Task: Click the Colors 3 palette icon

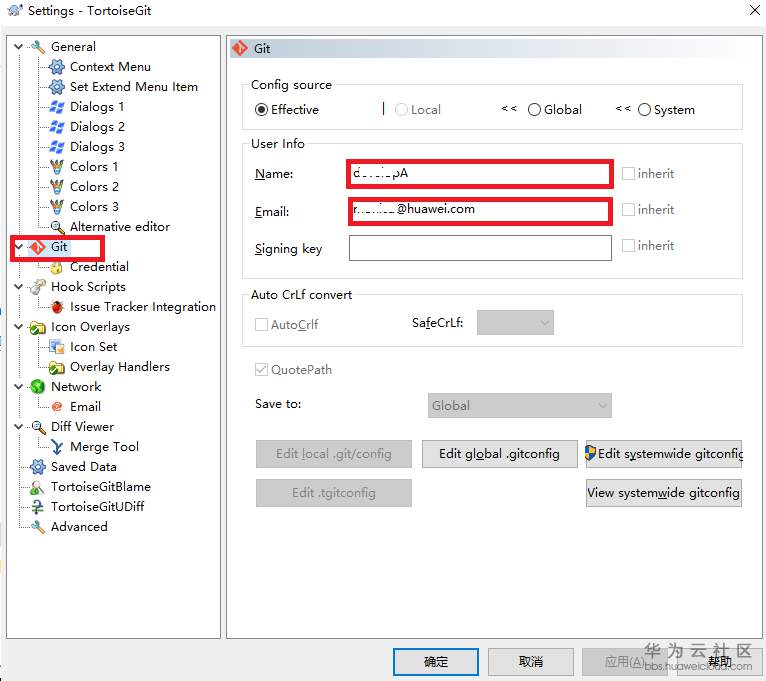Action: click(57, 207)
